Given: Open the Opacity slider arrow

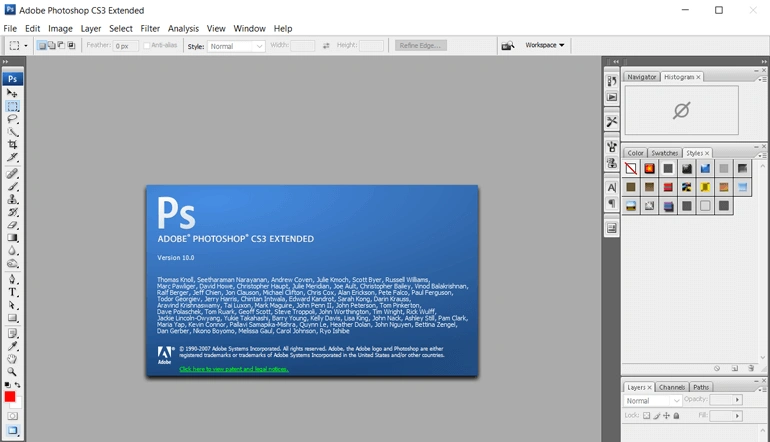Looking at the screenshot, I should 737,400.
